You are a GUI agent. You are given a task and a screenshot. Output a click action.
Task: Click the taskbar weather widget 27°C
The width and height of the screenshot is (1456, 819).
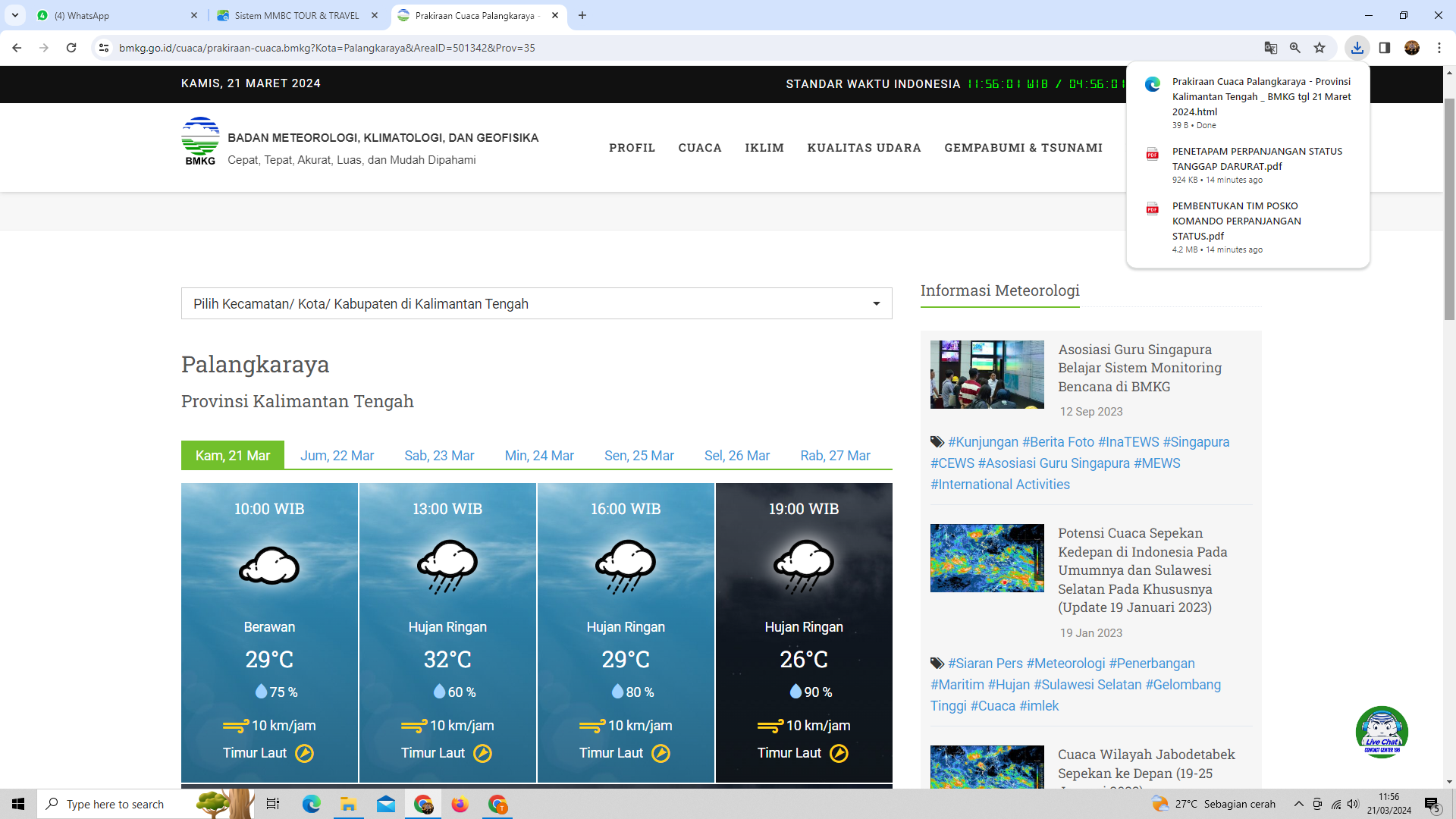pos(1213,804)
